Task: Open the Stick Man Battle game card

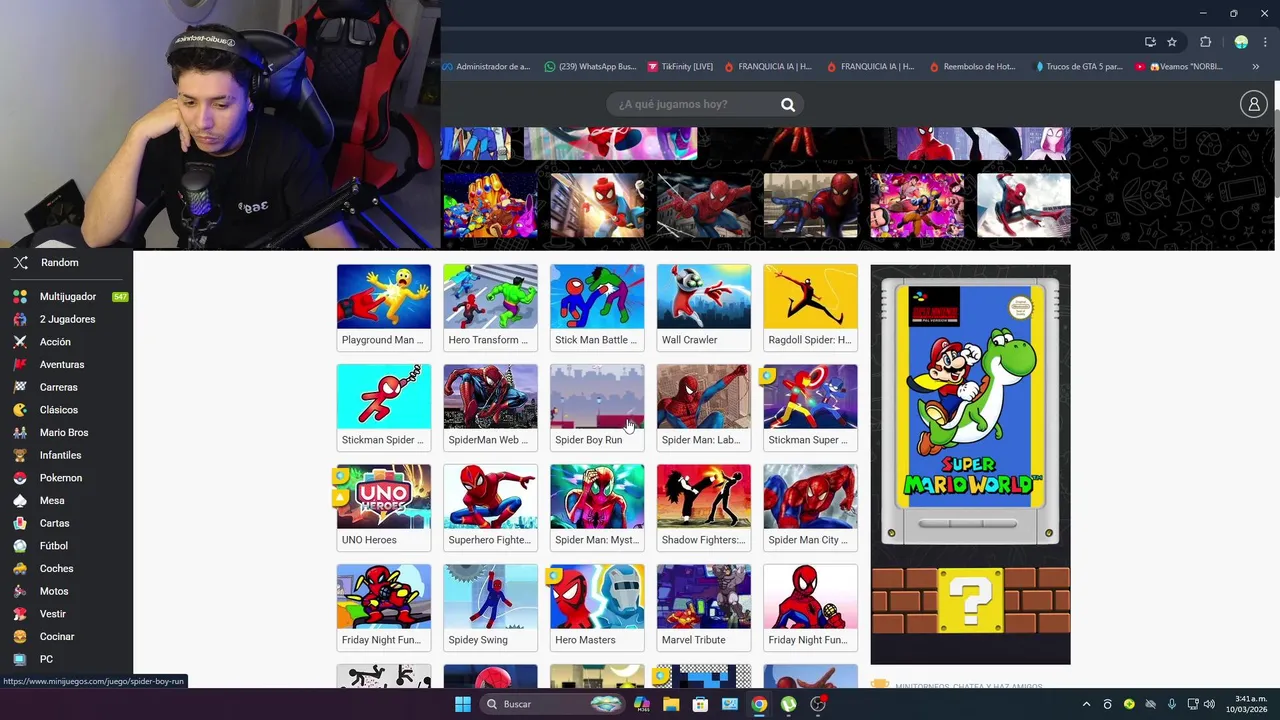Action: (597, 307)
